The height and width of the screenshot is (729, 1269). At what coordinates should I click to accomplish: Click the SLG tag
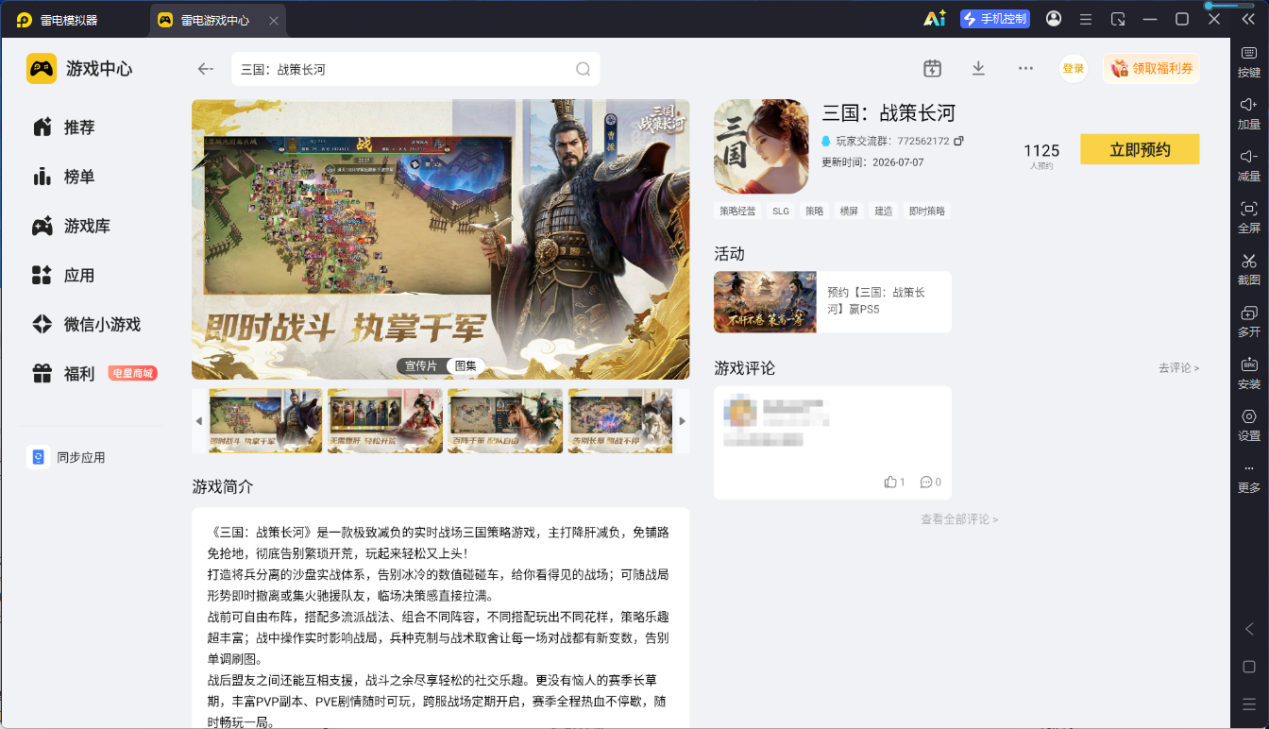click(x=780, y=211)
